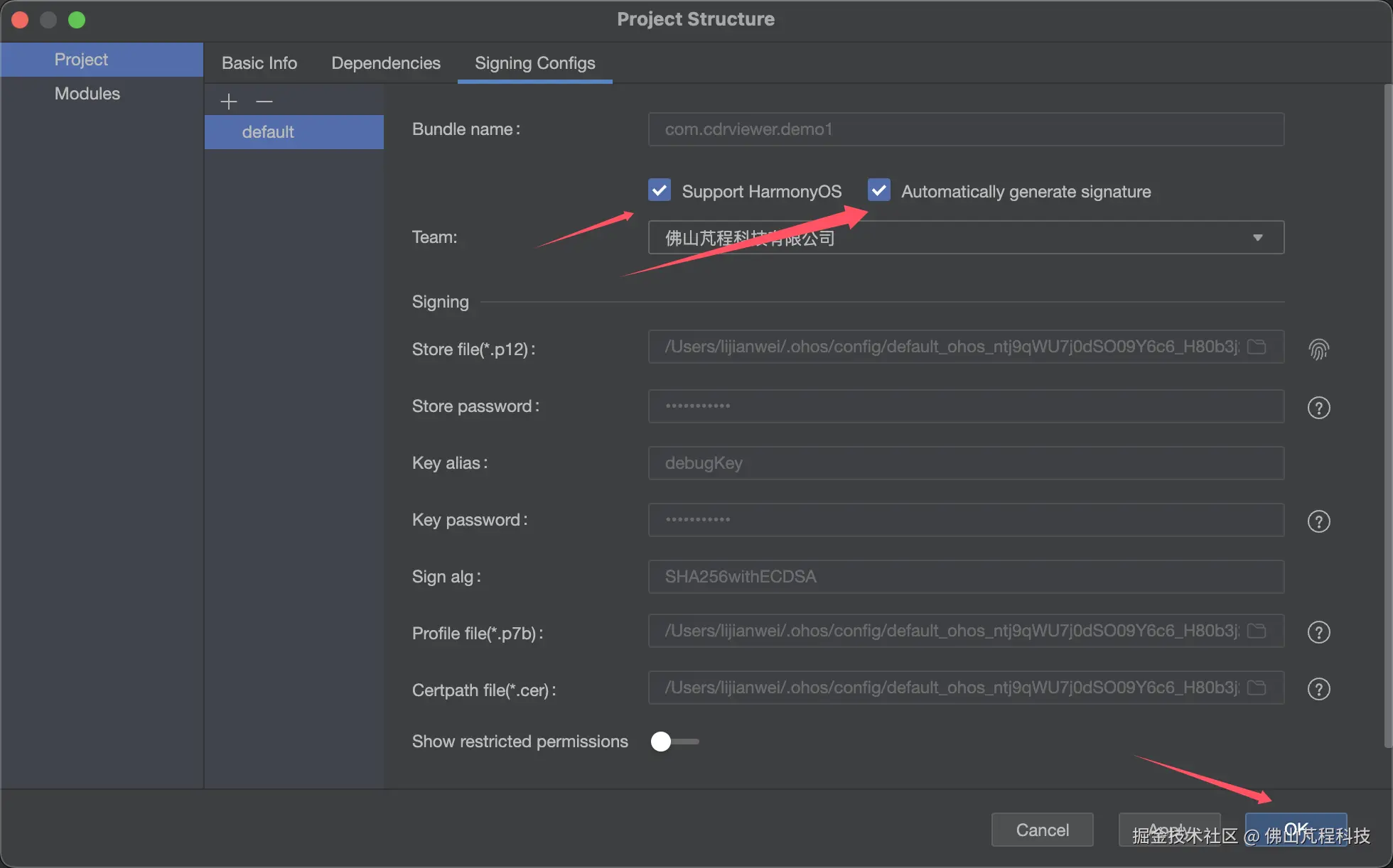This screenshot has height=868, width=1393.
Task: Uncheck Automatically generate signature
Action: (x=879, y=190)
